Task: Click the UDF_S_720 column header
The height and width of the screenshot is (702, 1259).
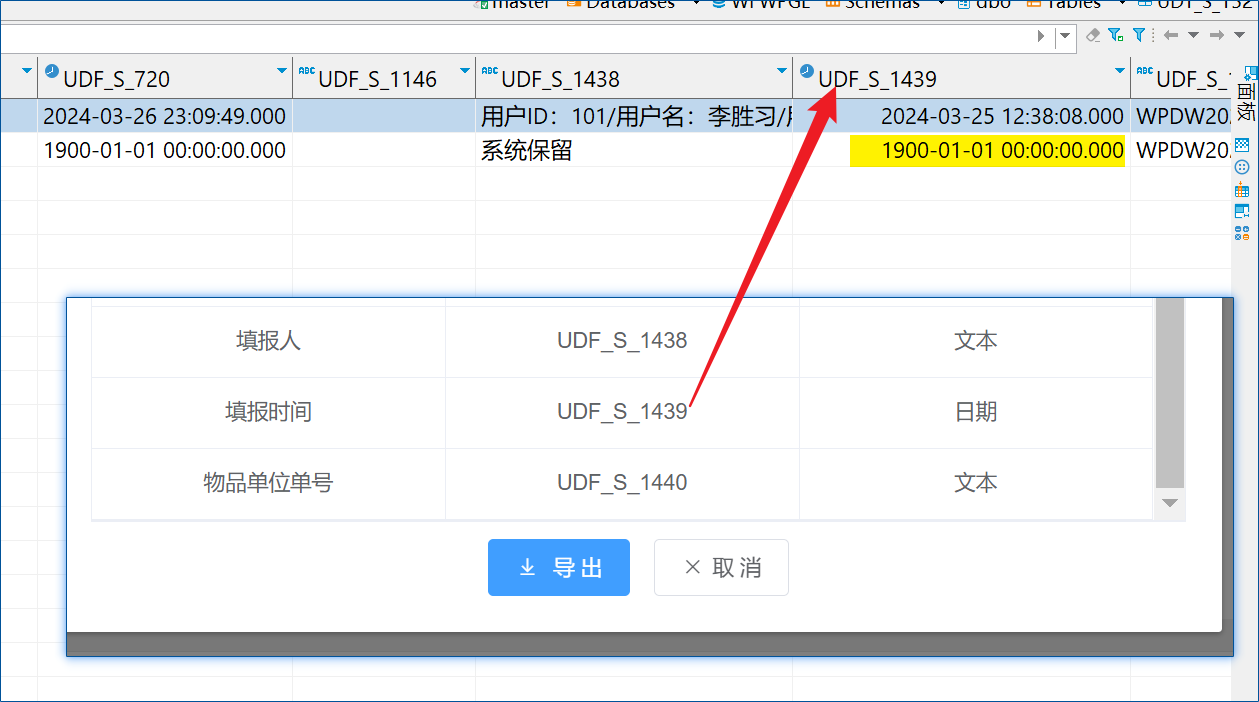Action: point(165,78)
